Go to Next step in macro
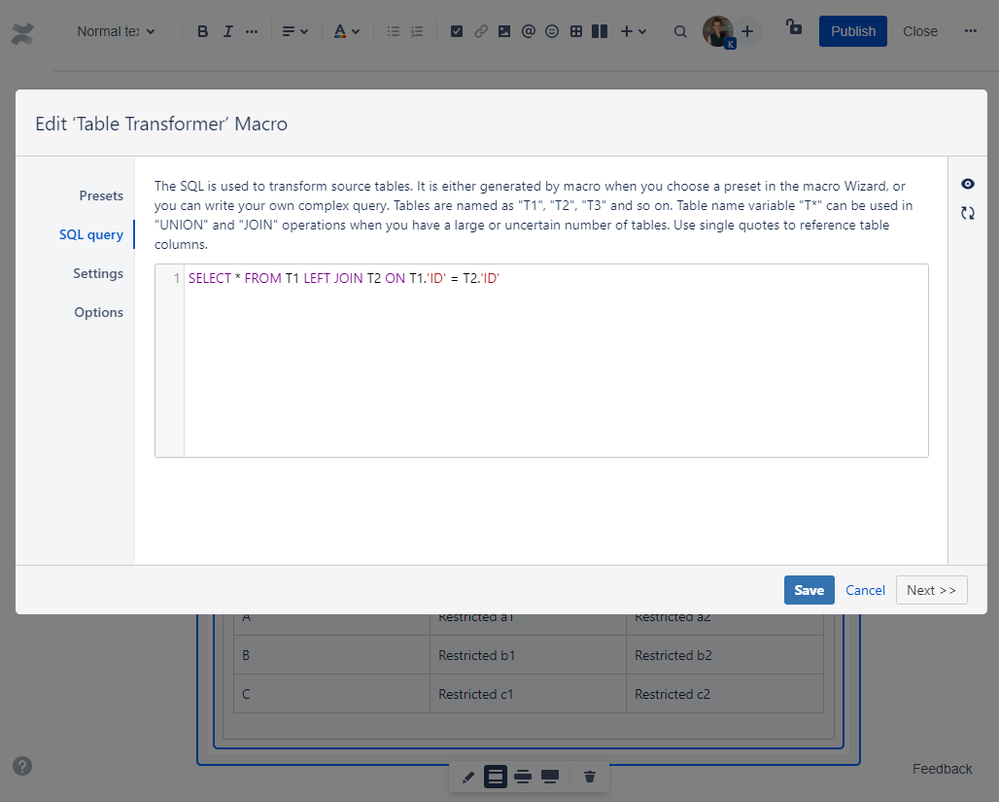999x802 pixels. pos(931,590)
